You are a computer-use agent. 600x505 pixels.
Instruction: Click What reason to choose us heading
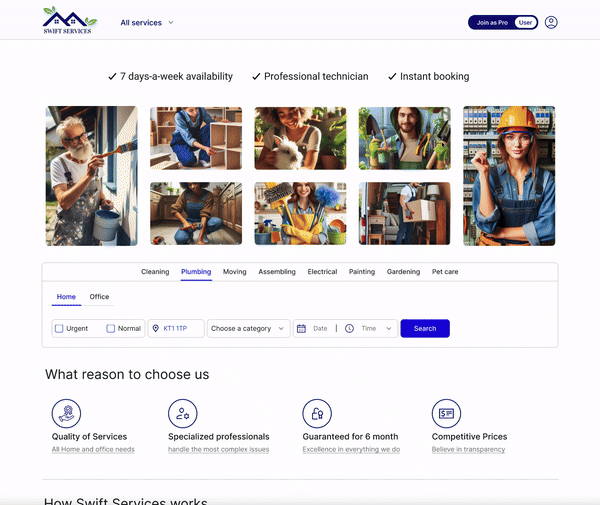pyautogui.click(x=127, y=374)
